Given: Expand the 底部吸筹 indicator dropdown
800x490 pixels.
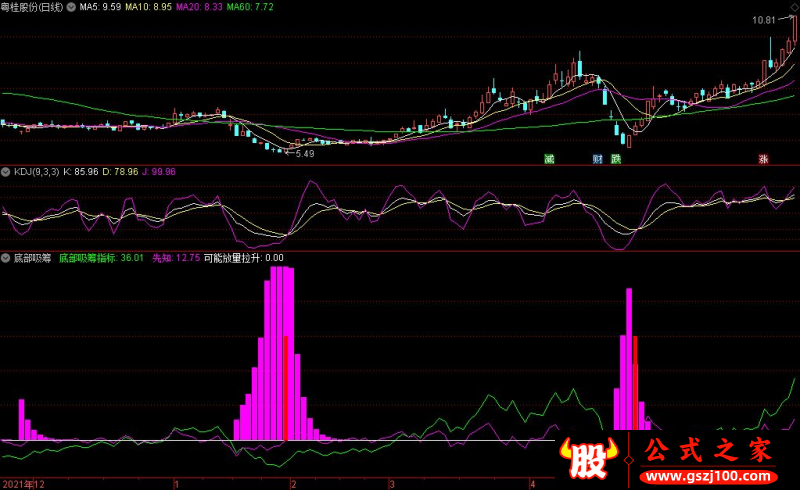Looking at the screenshot, I should tap(6, 258).
